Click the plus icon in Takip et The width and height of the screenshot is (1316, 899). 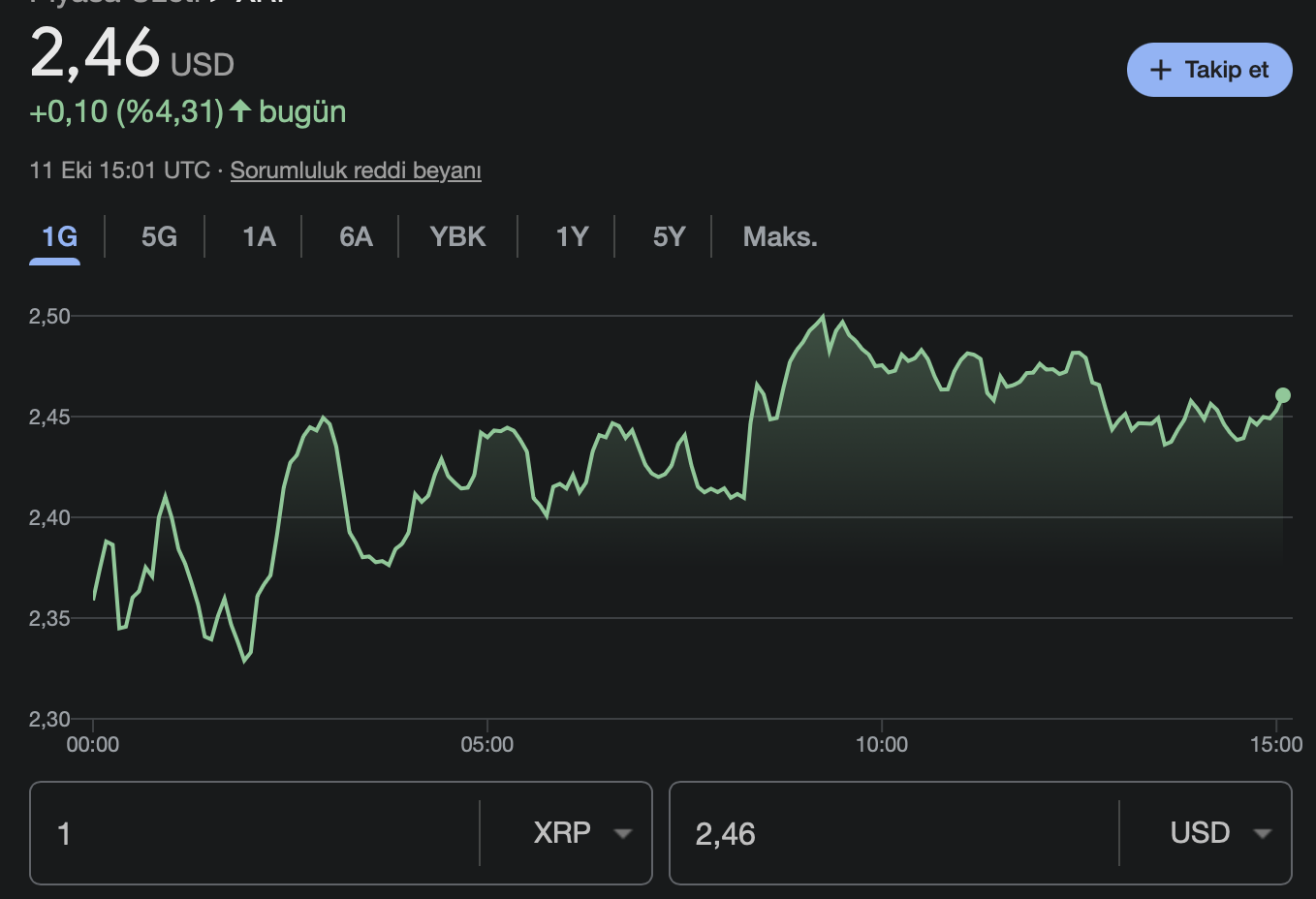[1160, 70]
